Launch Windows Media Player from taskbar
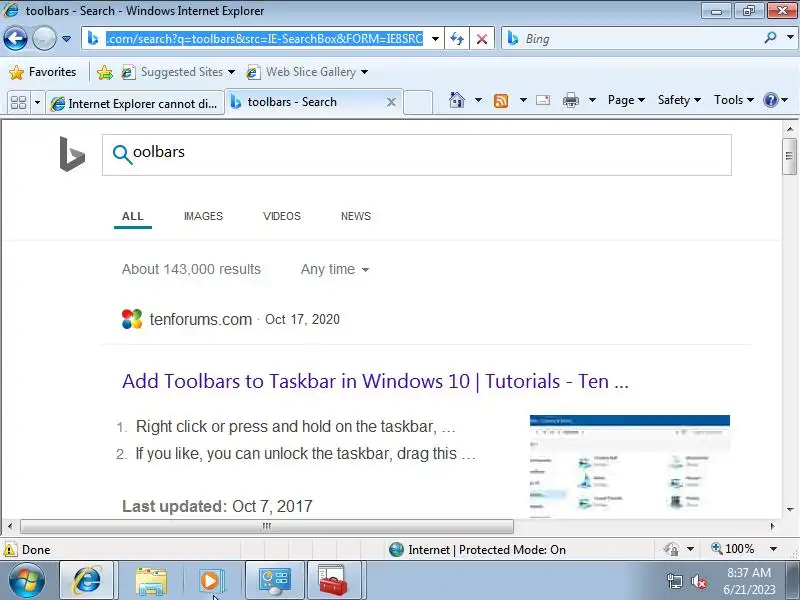The height and width of the screenshot is (600, 800). click(210, 581)
